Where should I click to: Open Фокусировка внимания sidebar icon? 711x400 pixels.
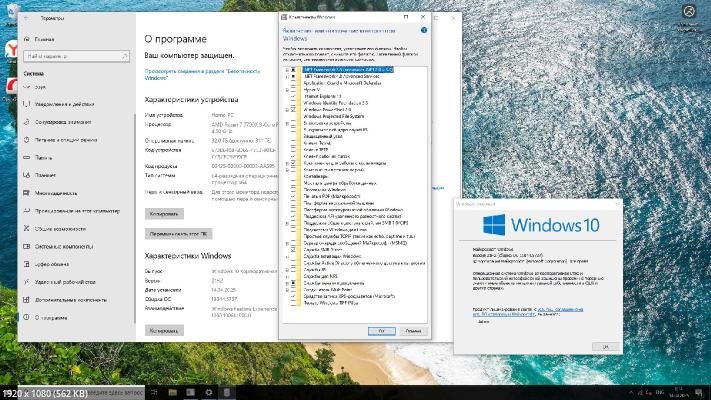click(x=27, y=122)
